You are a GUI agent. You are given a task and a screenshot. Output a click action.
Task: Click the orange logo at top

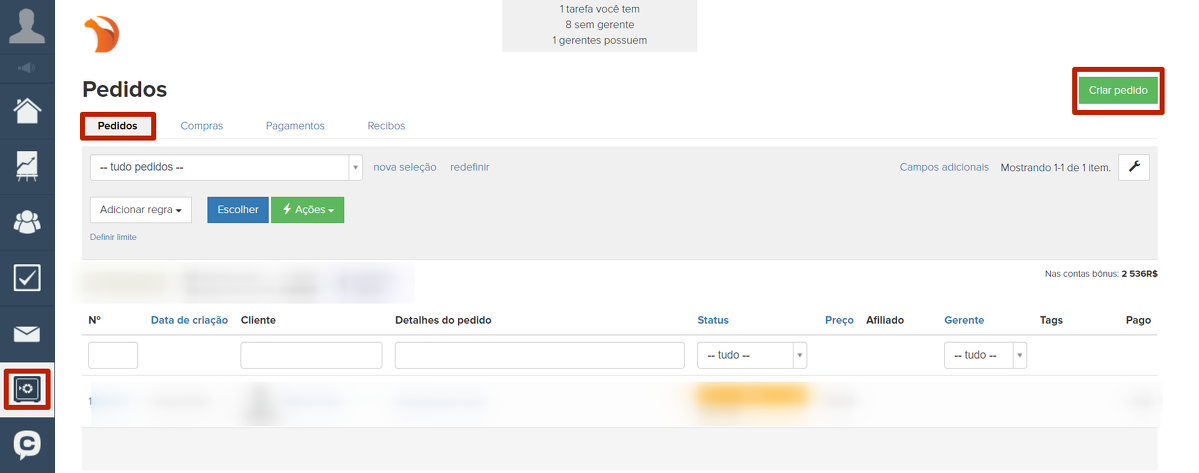pos(101,35)
